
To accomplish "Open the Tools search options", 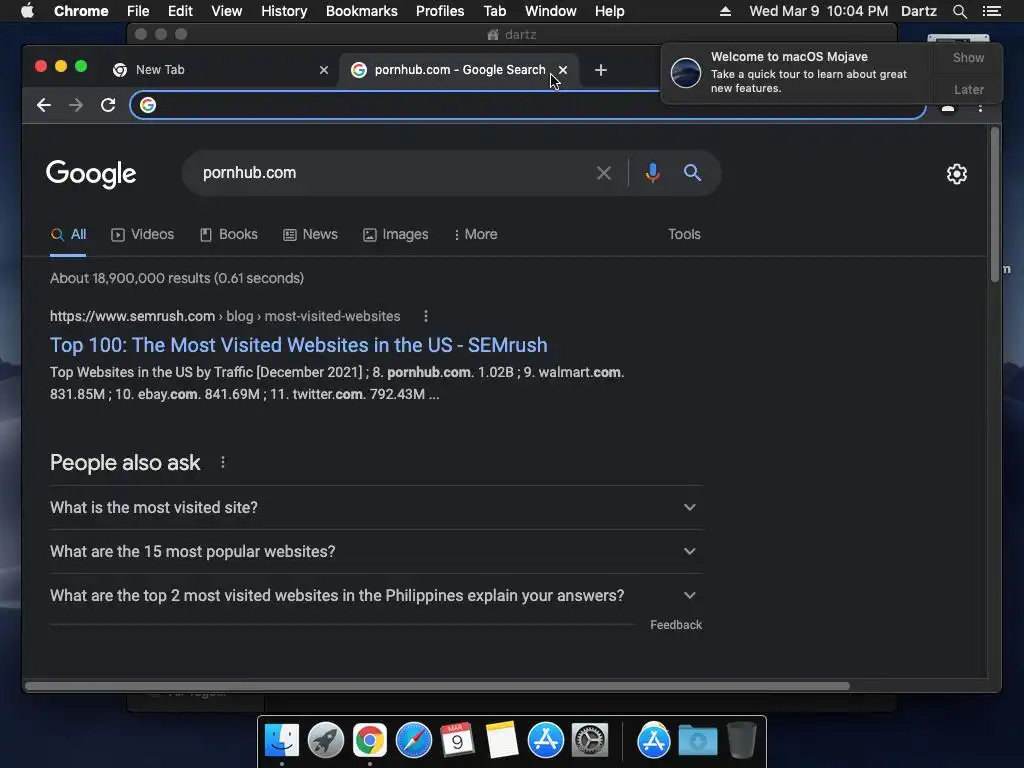I will tap(684, 234).
